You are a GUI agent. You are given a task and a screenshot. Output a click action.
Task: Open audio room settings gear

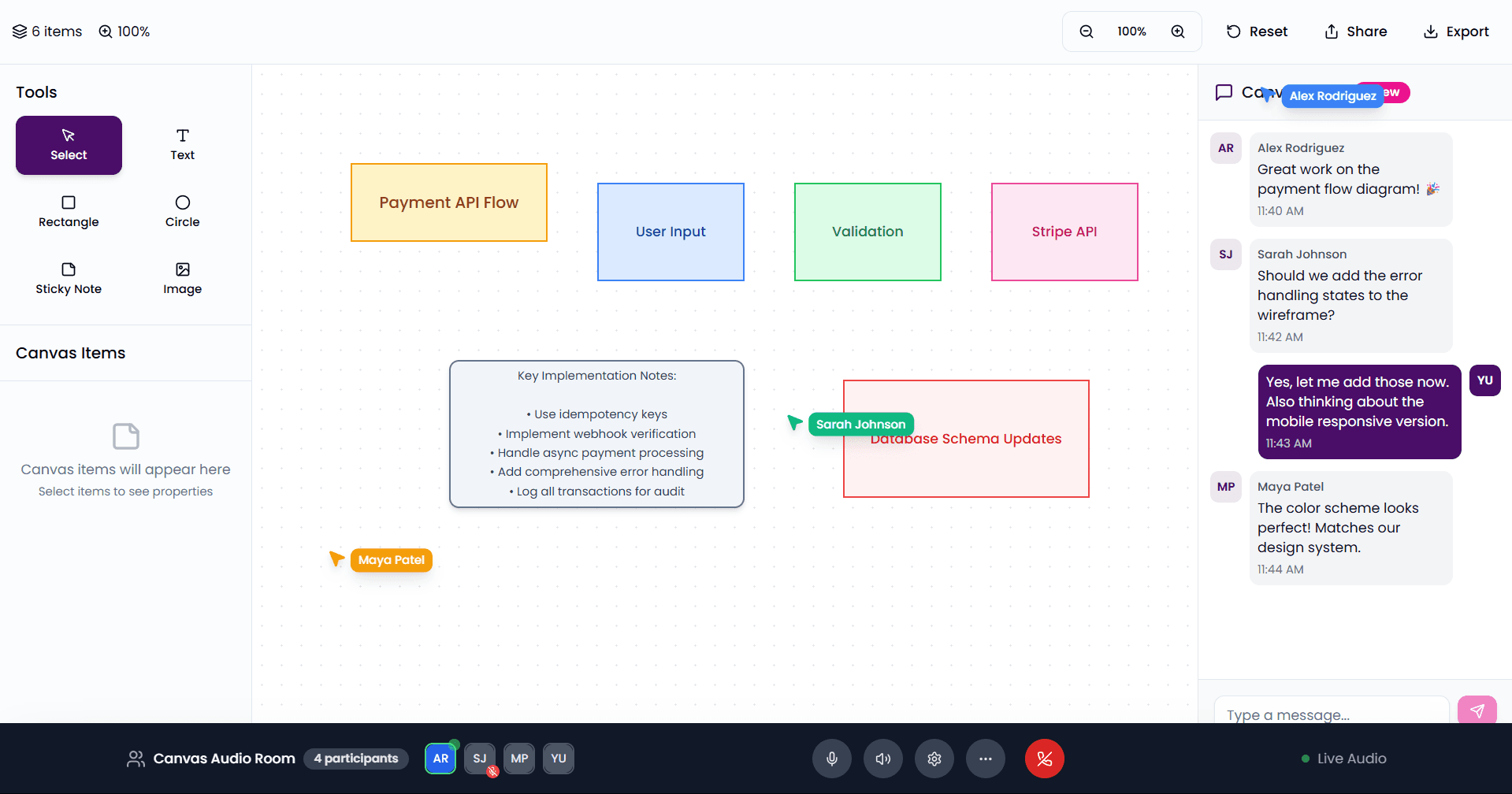934,759
